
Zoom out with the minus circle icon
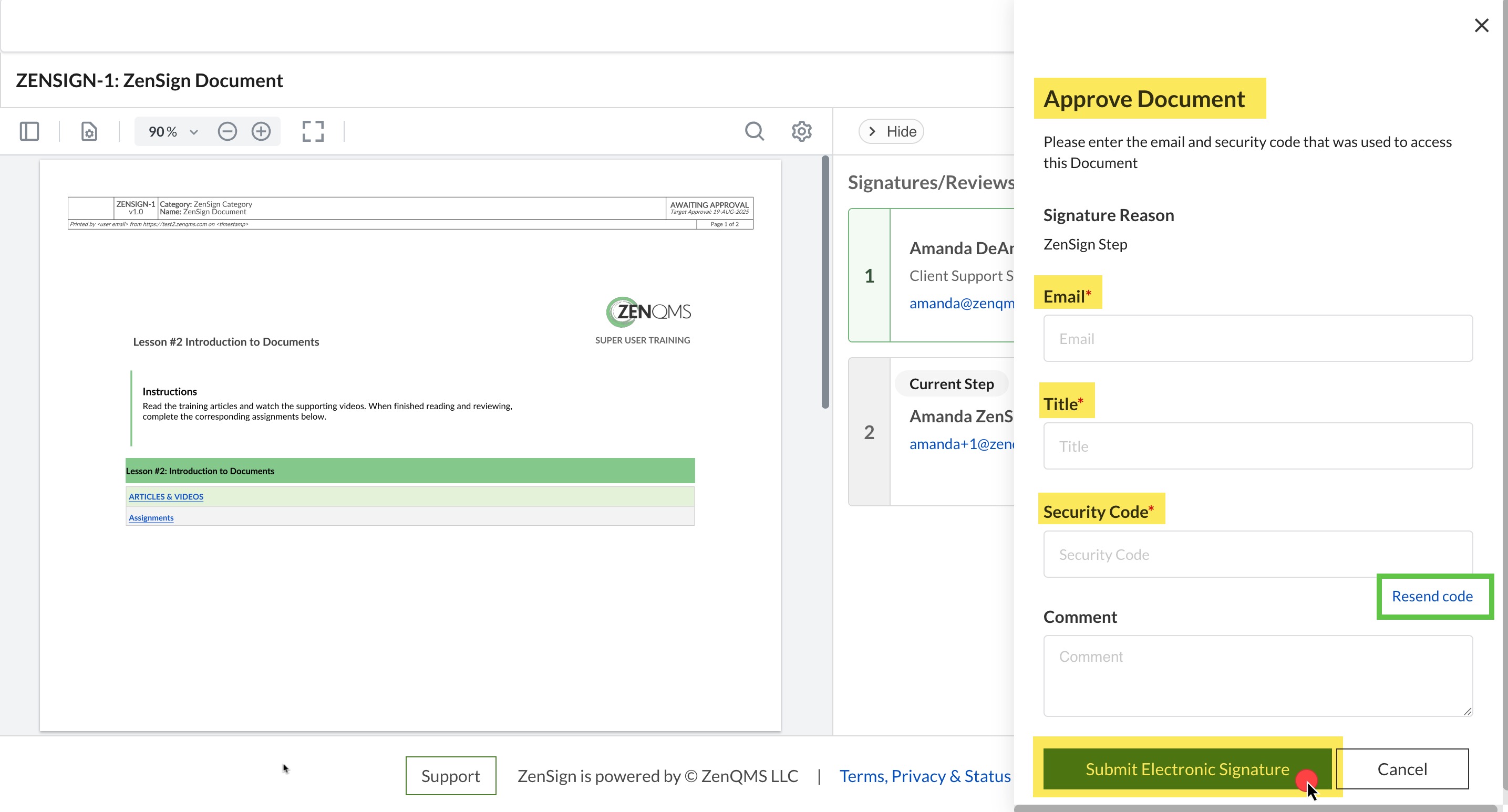coord(227,131)
